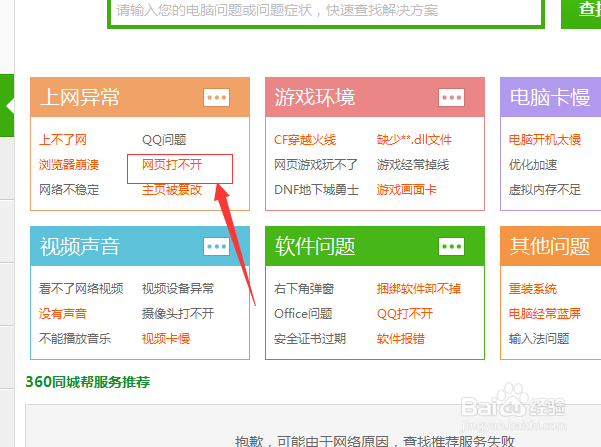Screen dimensions: 601x447
Task: Select the 软件报错 link
Action: click(x=401, y=339)
